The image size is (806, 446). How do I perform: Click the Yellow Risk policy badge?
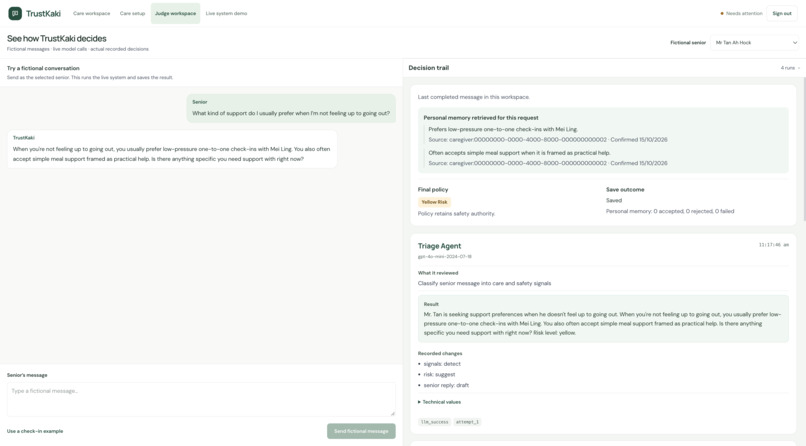[x=434, y=202]
